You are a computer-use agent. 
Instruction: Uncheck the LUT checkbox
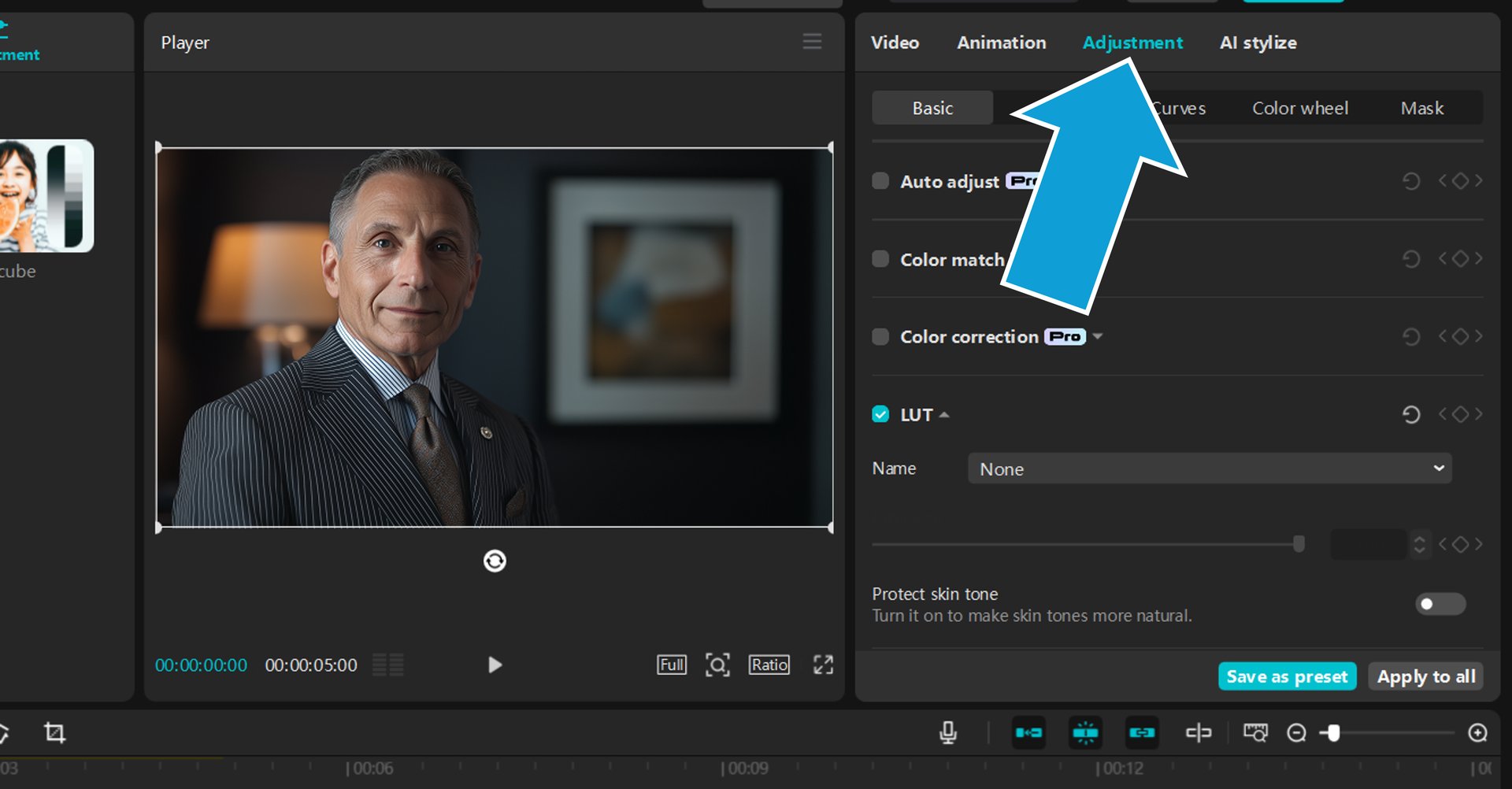coord(880,414)
